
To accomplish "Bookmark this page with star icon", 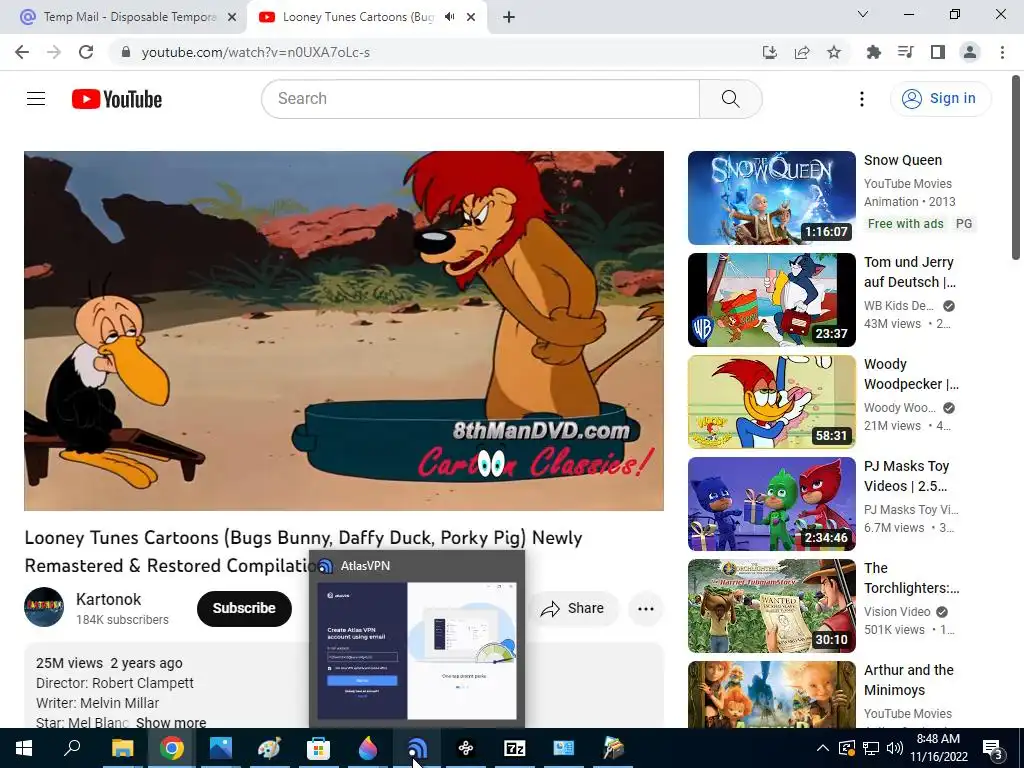I will pos(833,52).
